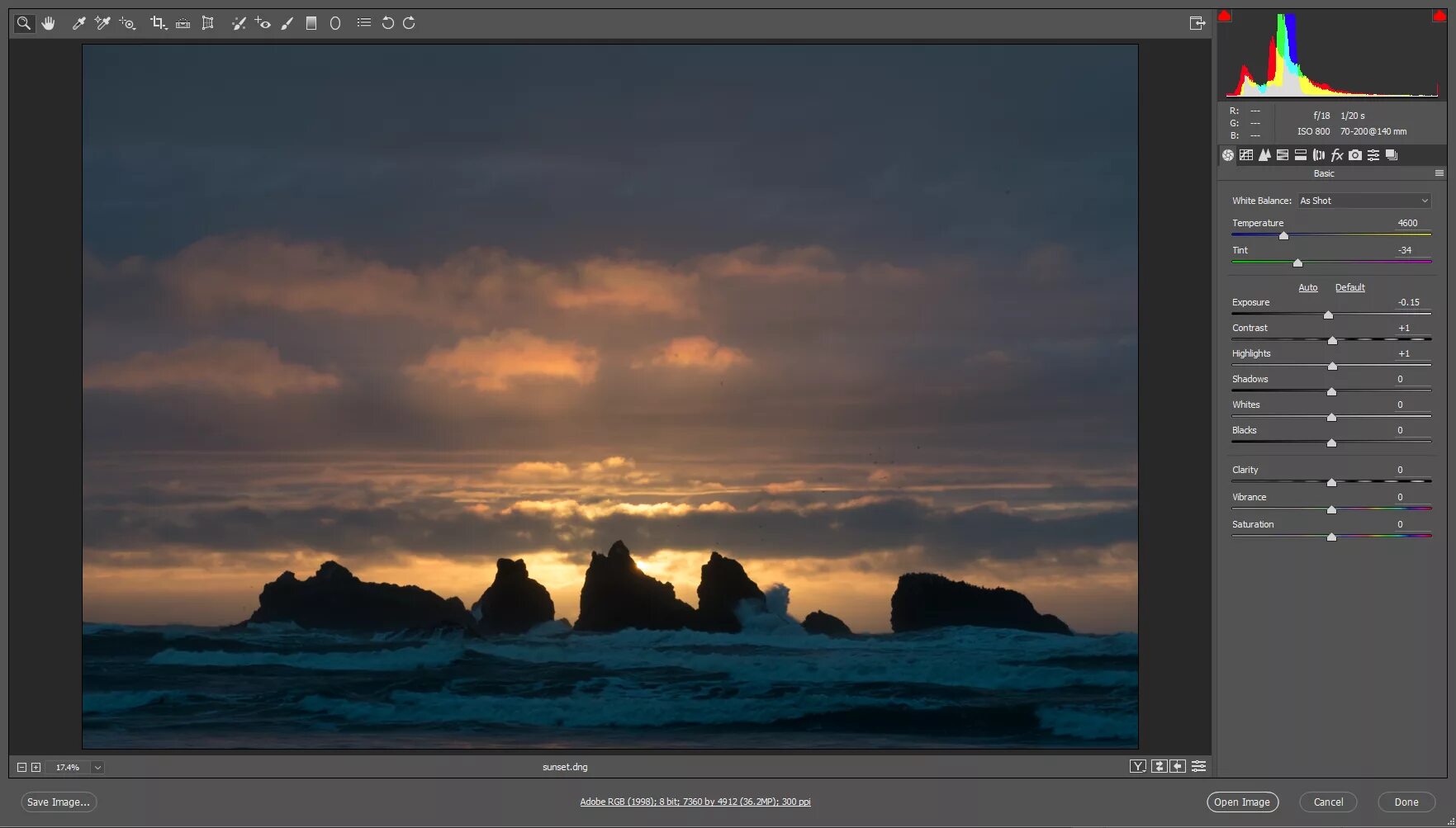The image size is (1456, 828).
Task: Select the Hand tool
Action: tap(48, 23)
